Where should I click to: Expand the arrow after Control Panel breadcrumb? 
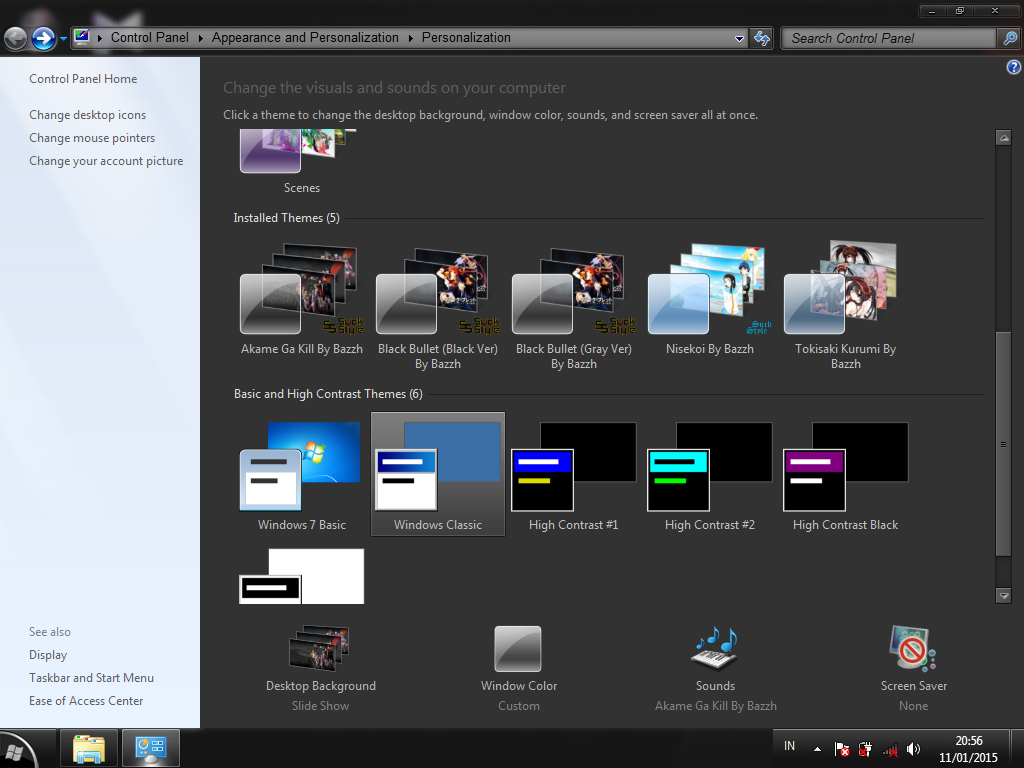click(200, 39)
